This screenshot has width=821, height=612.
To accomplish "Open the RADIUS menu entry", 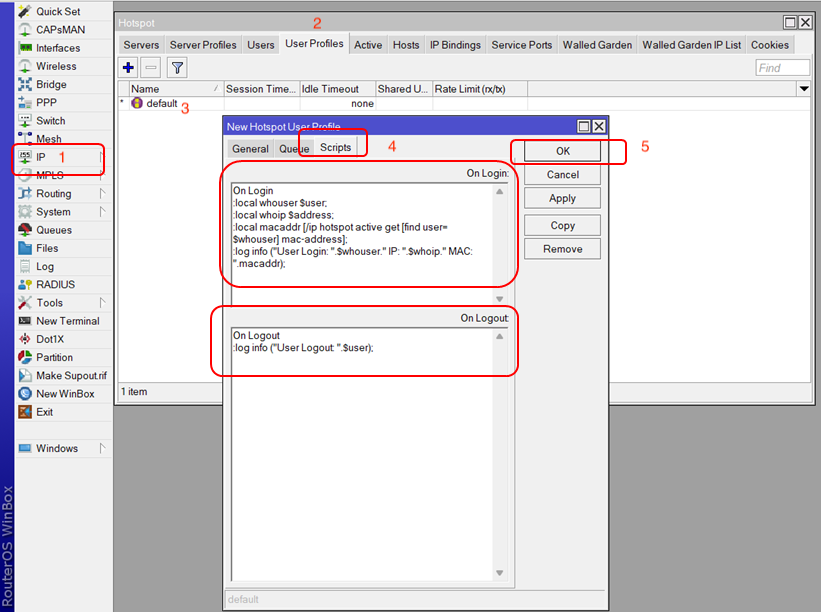I will (56, 284).
